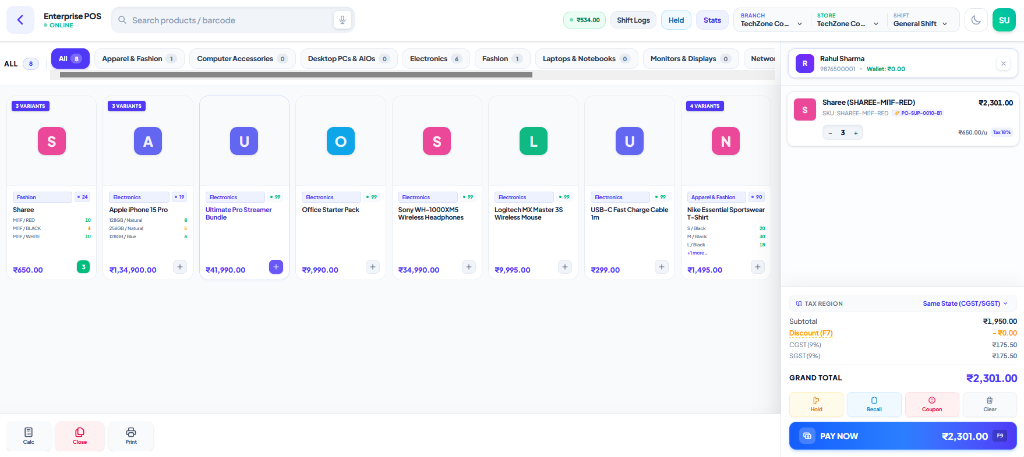This screenshot has width=1024, height=457.
Task: Add Sony WH-1000XM5 Headphones to cart
Action: [x=469, y=266]
